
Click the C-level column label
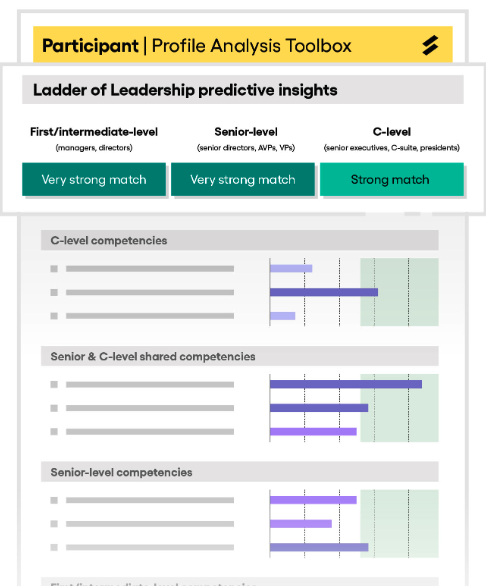click(x=392, y=132)
